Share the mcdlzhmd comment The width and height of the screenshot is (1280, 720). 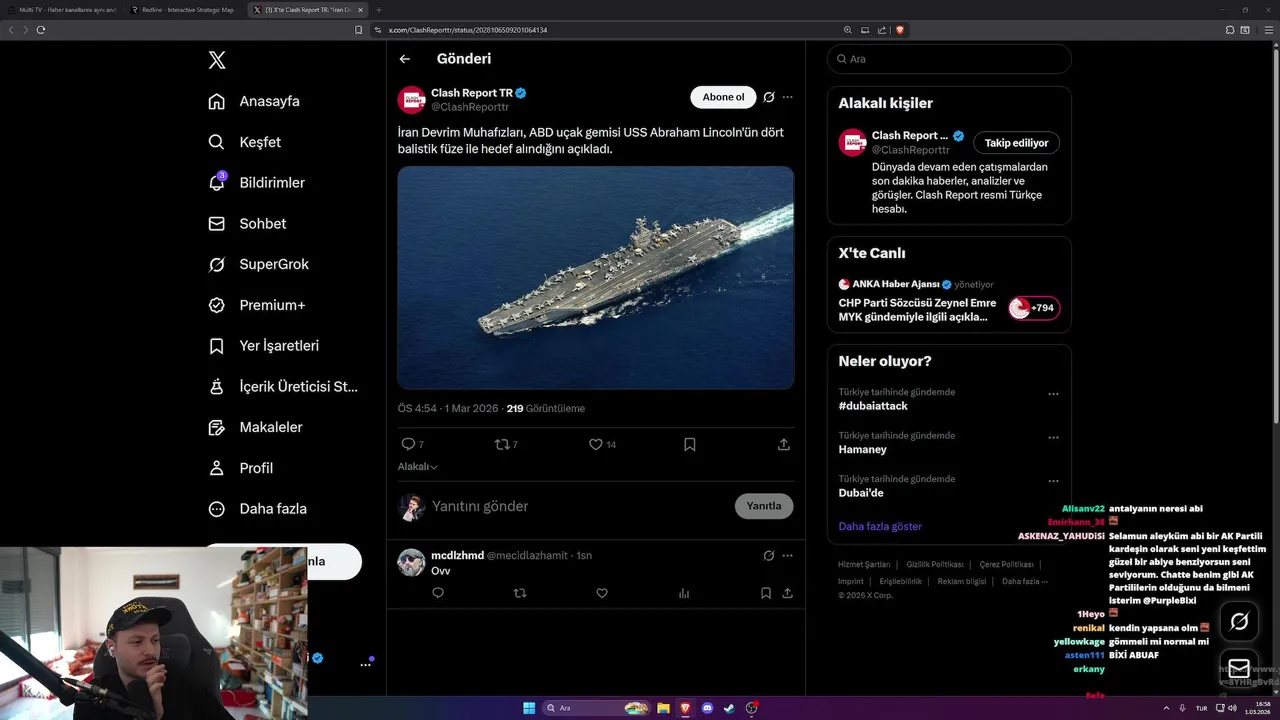pos(788,593)
